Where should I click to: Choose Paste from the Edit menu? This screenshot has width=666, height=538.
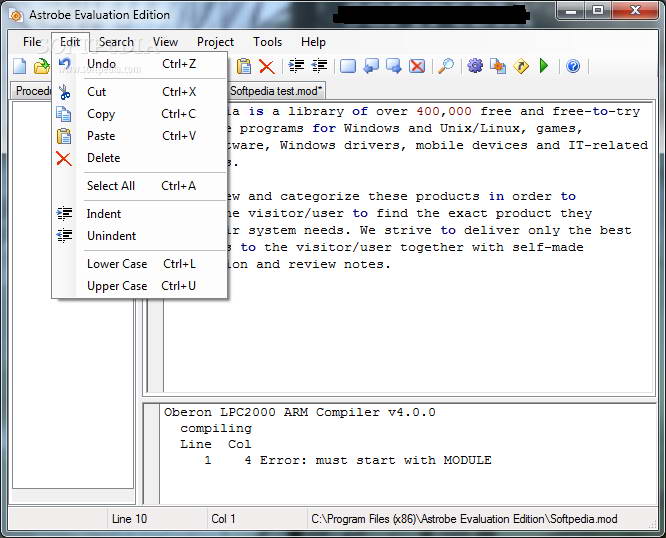click(x=140, y=136)
